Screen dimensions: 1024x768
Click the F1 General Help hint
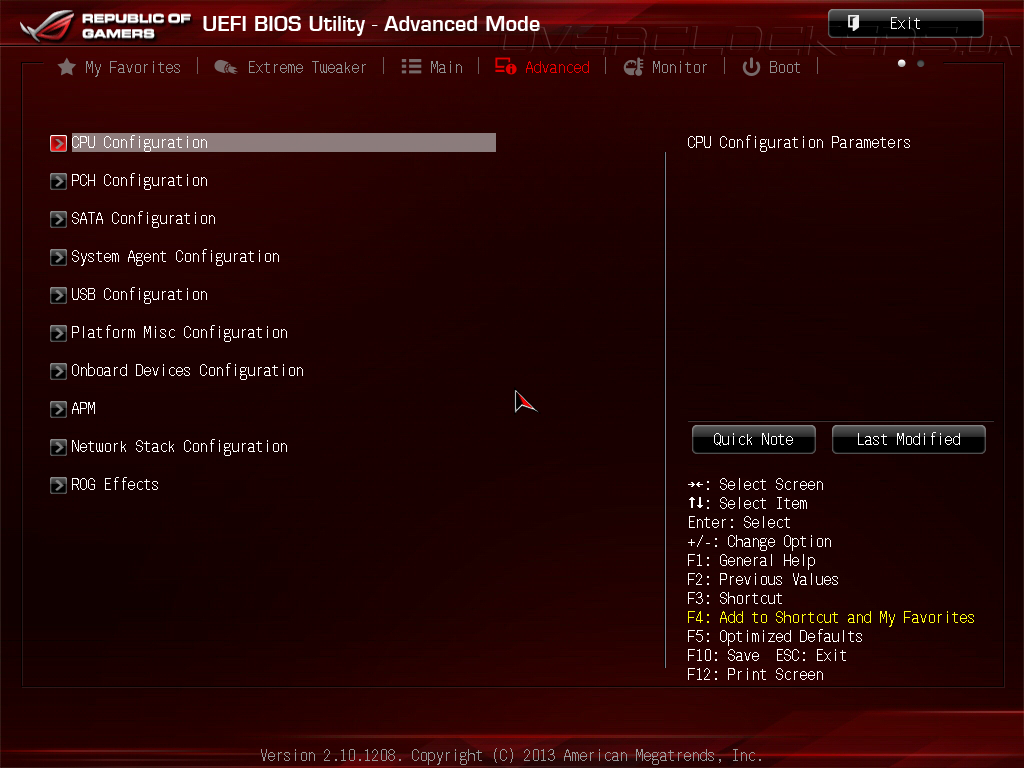(x=751, y=560)
